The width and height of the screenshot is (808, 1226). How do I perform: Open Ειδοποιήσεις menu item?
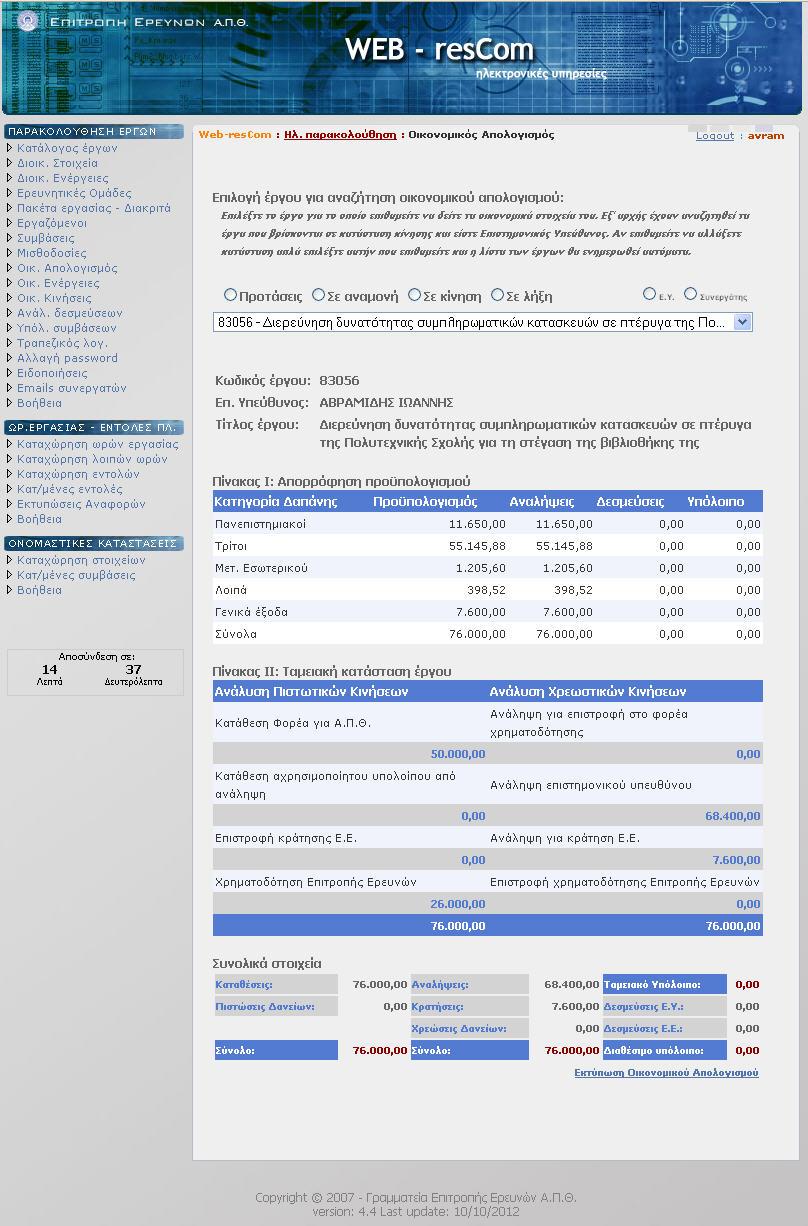[x=52, y=373]
